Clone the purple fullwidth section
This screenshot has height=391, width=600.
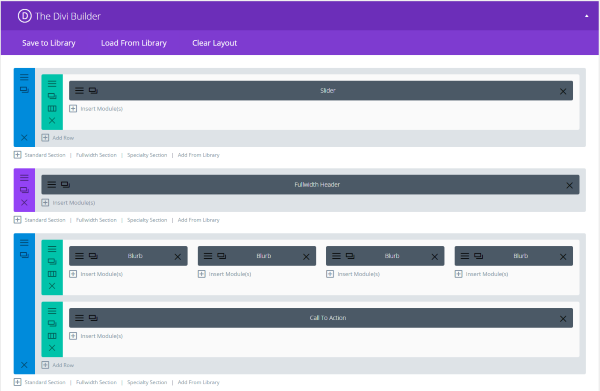point(24,190)
